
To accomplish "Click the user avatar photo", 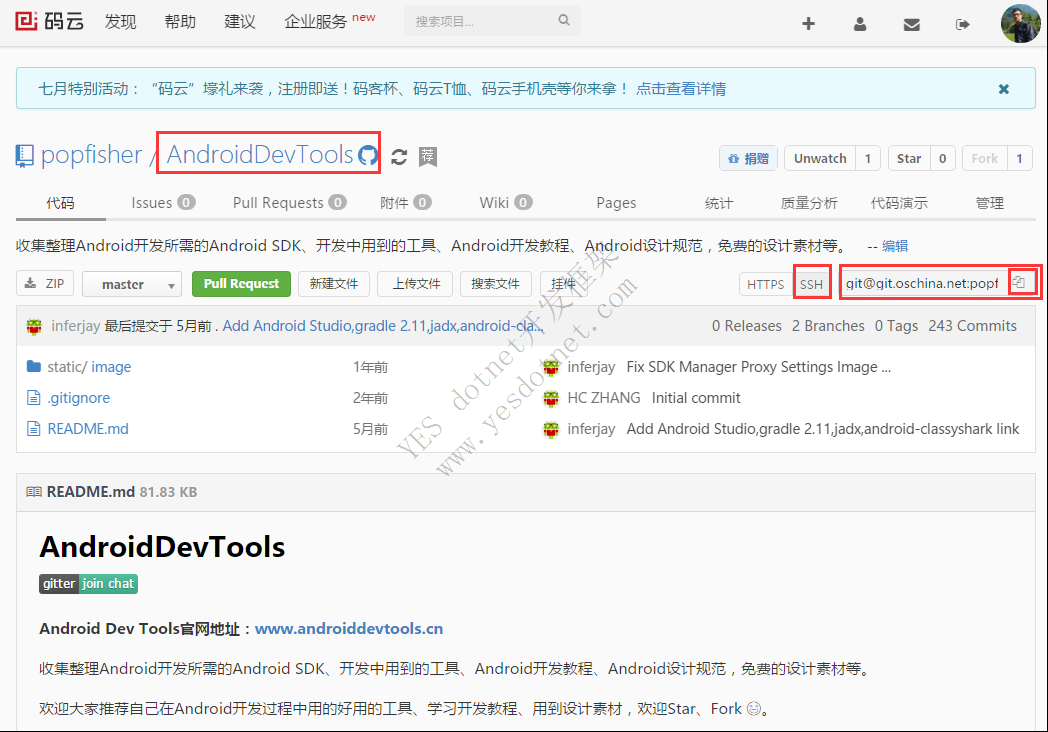I will coord(1020,23).
